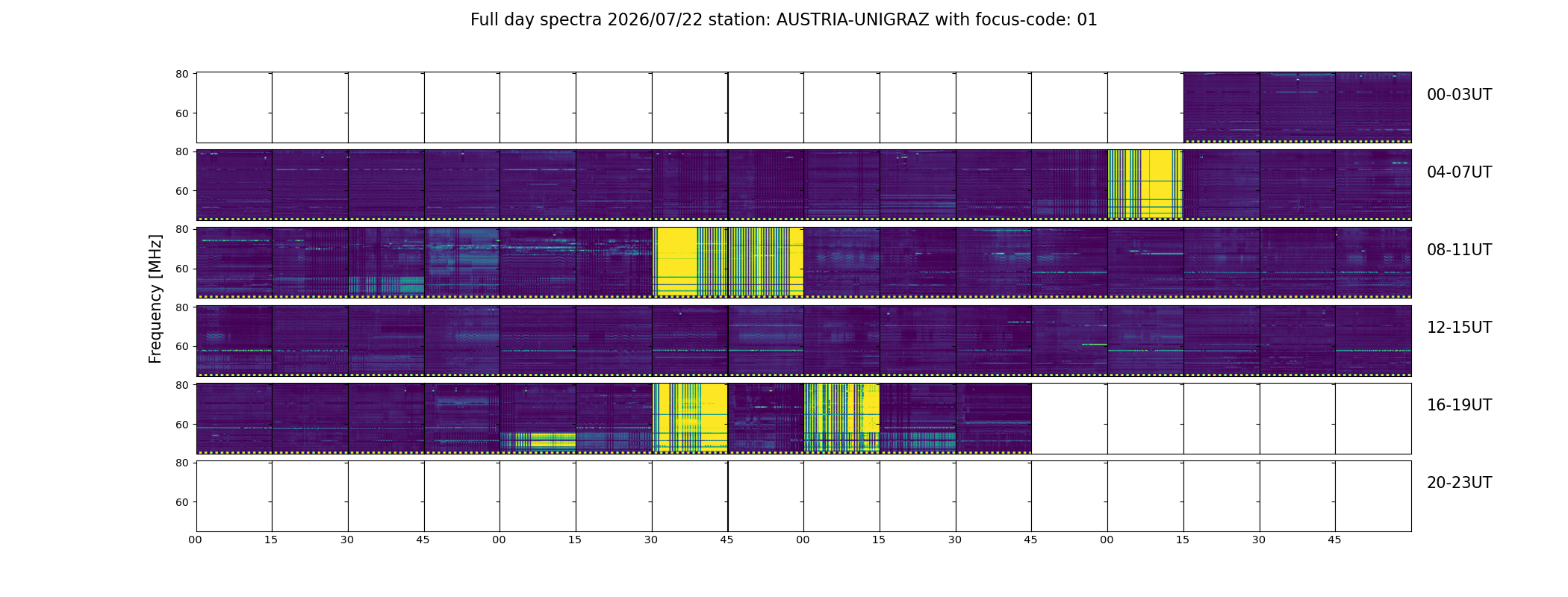Open the first data panel in the 00-03UT row
Screen dimensions: 1568x597
coord(1222,107)
